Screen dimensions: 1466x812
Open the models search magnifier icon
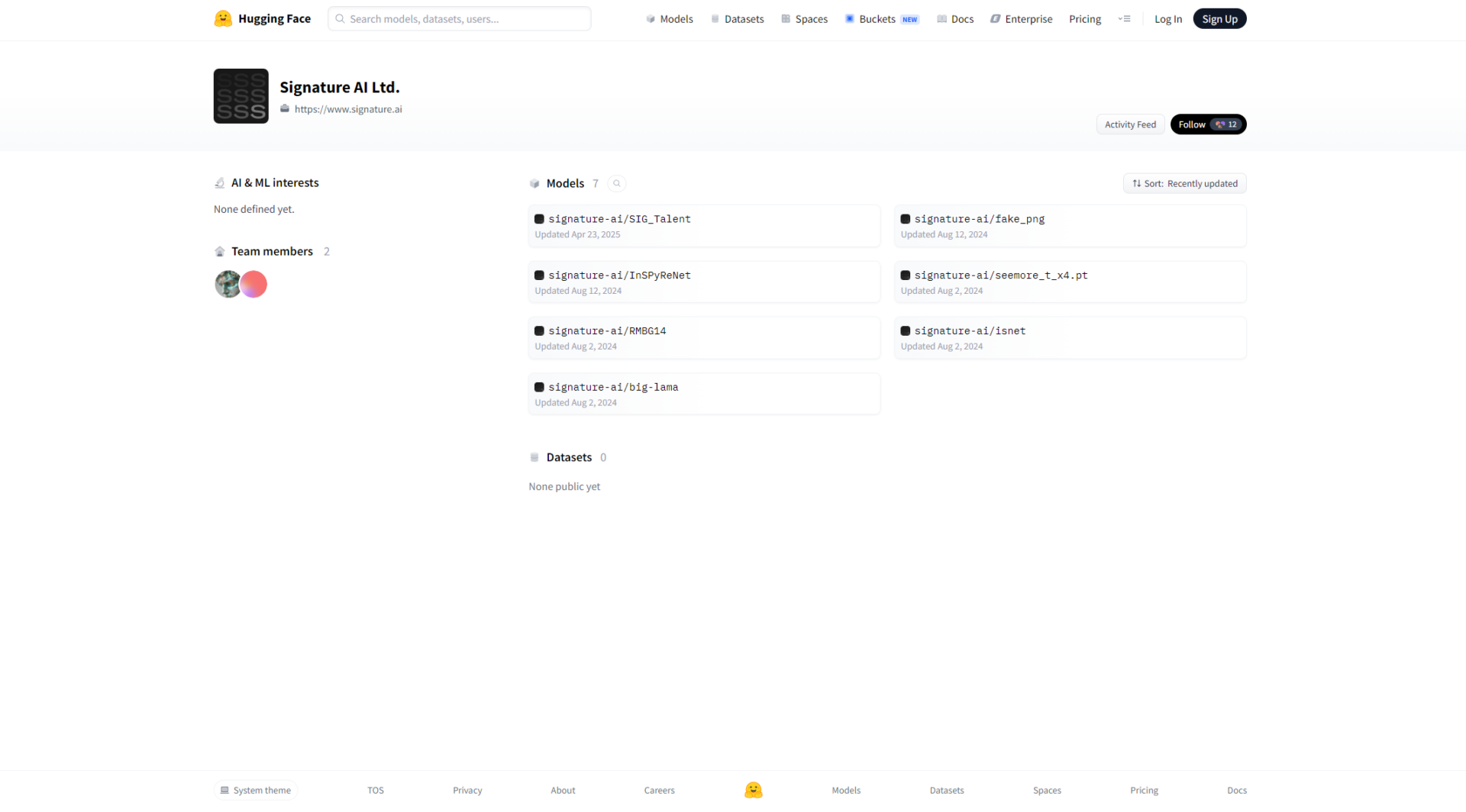point(617,184)
